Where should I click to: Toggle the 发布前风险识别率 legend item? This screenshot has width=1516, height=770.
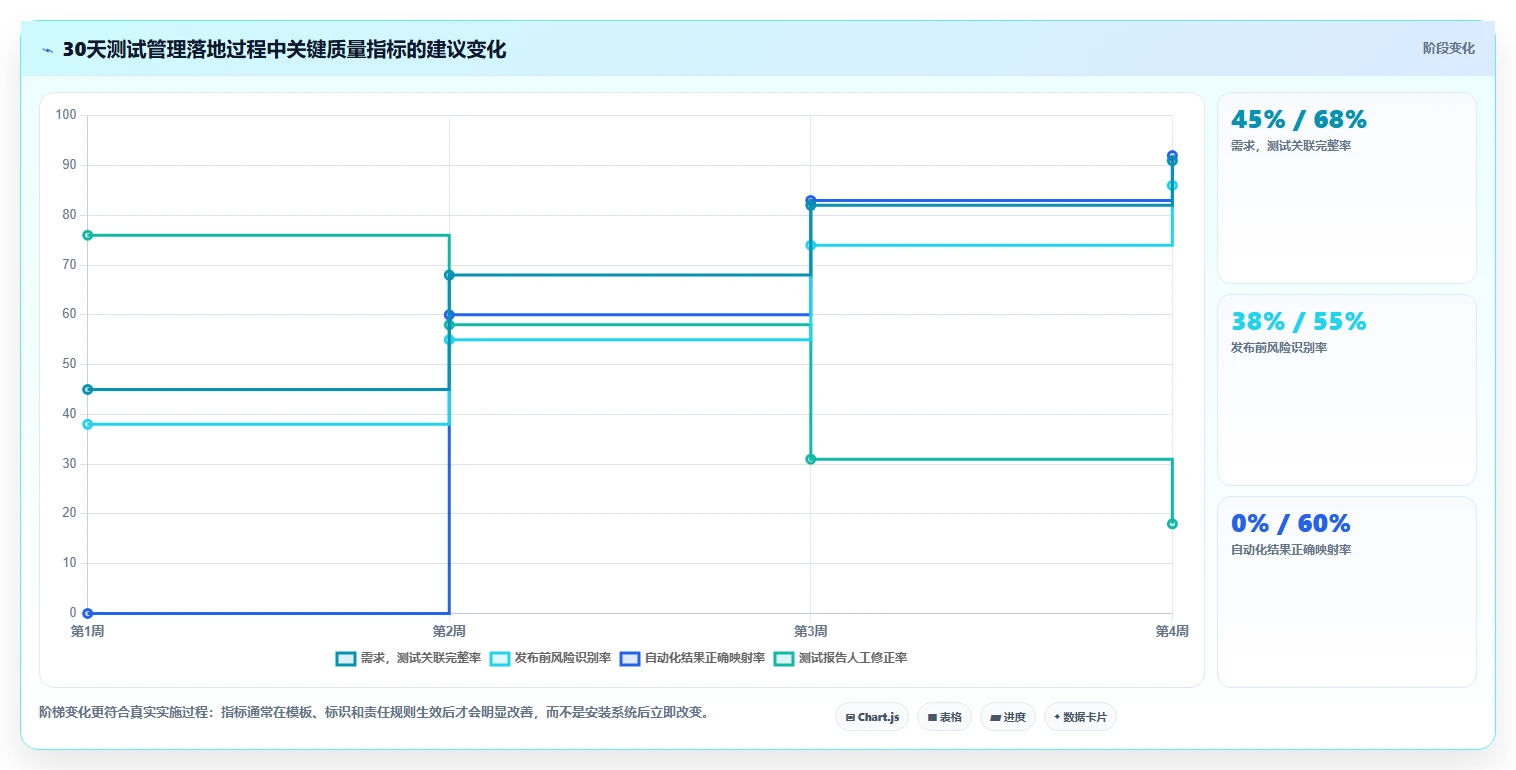pos(550,658)
